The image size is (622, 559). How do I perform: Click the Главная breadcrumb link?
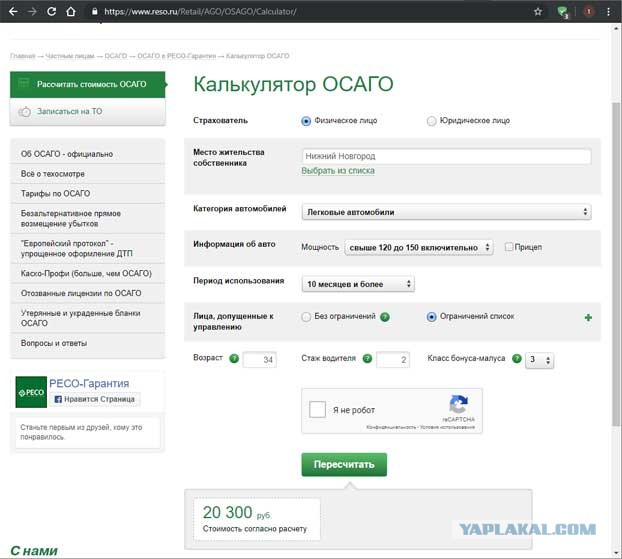[23, 56]
